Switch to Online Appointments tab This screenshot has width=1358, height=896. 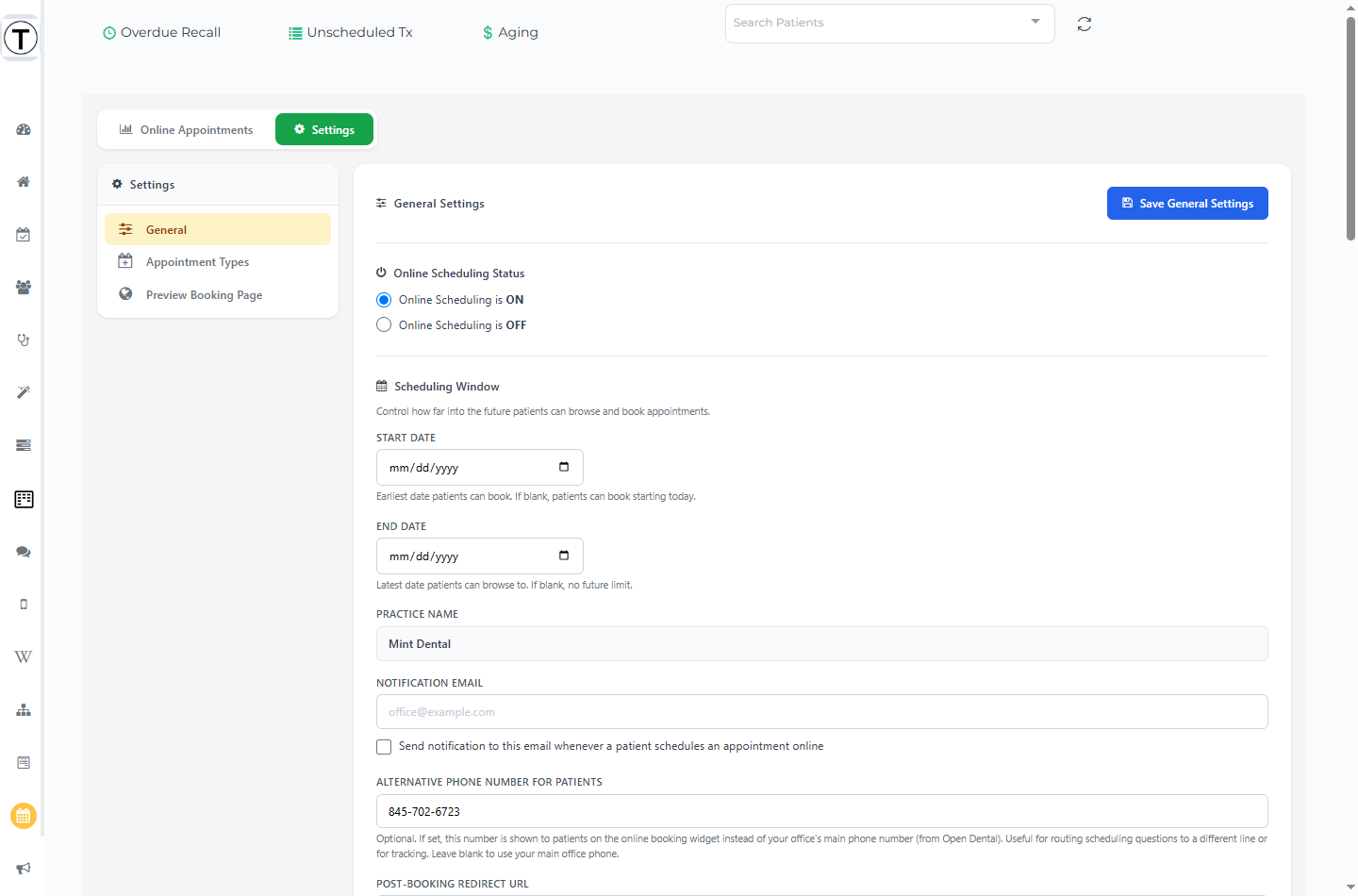[x=187, y=129]
